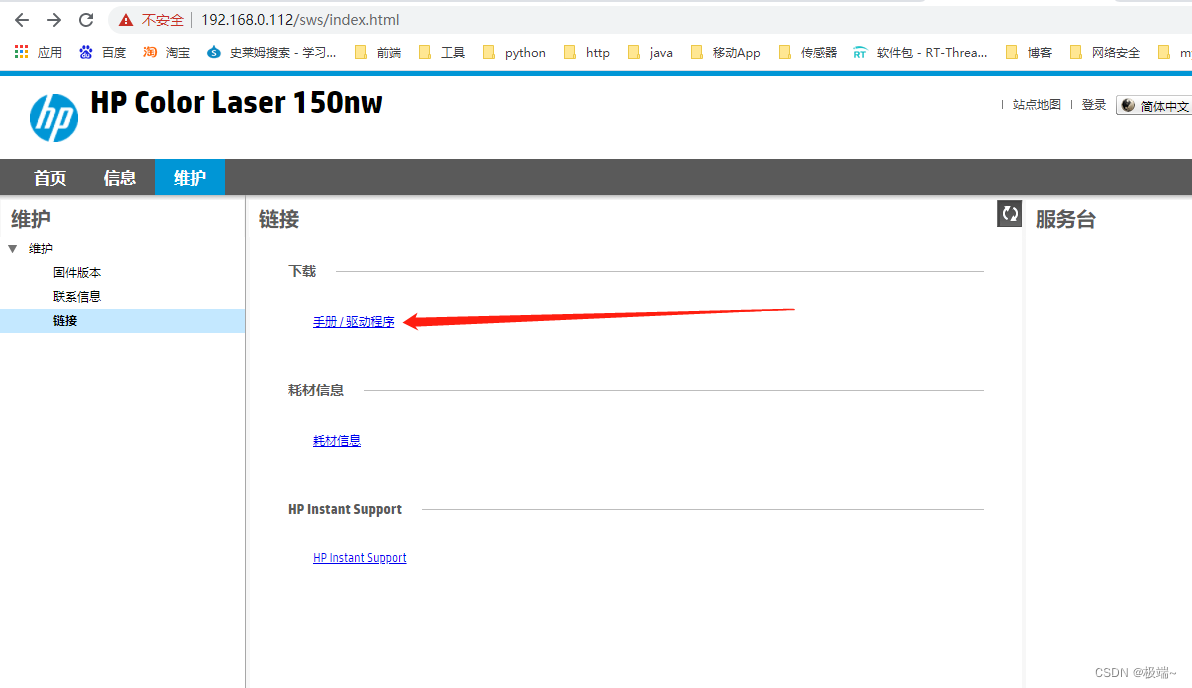Click the 不安全 security label

[163, 21]
